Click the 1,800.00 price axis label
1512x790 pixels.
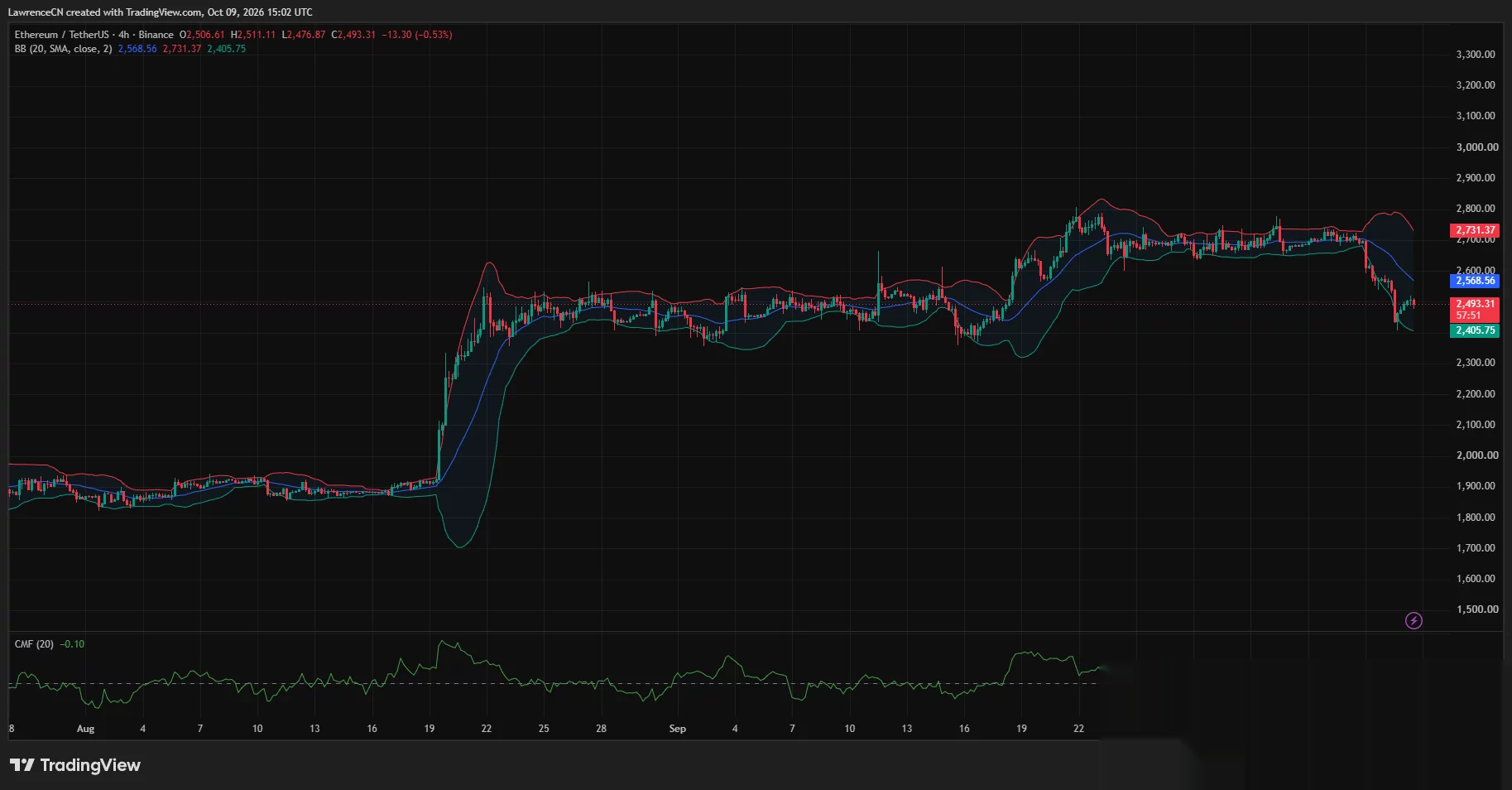[x=1476, y=518]
